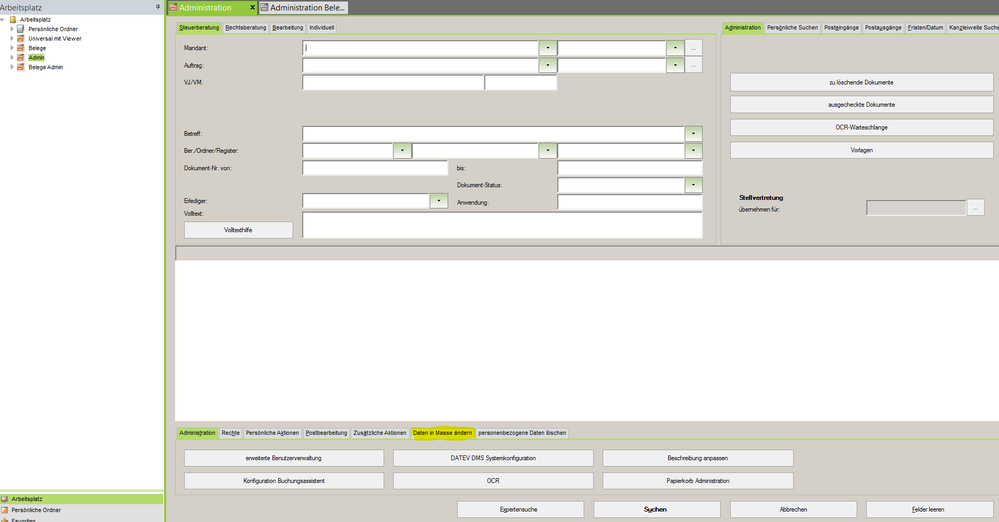Open the Zusätzliche Aktionen tab

[380, 433]
